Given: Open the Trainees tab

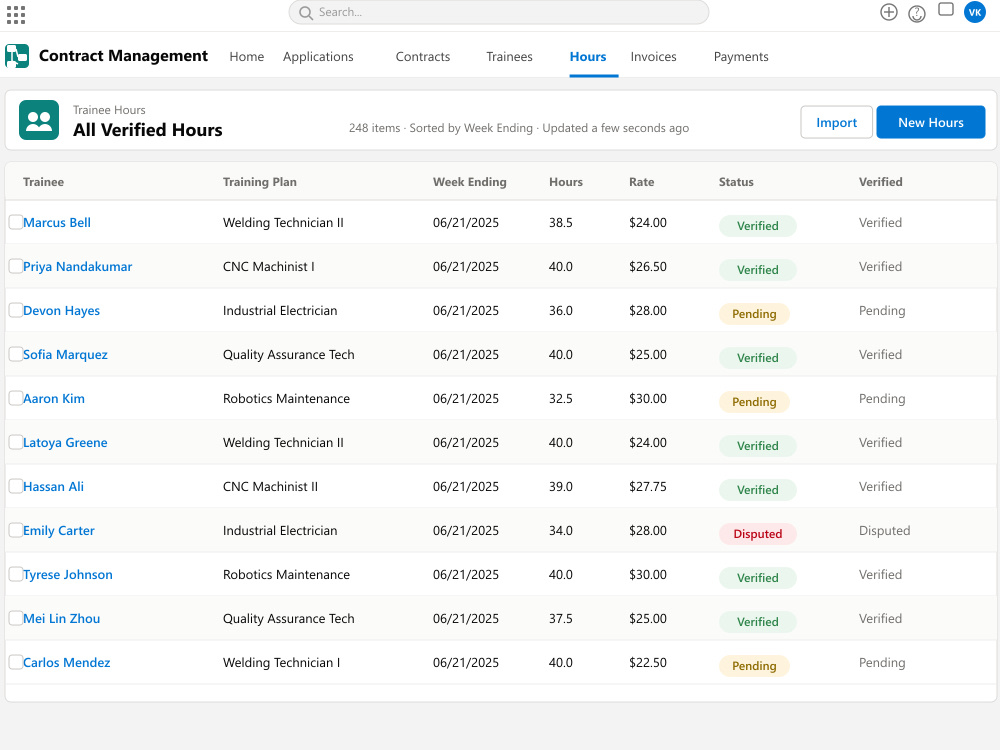Looking at the screenshot, I should click(x=509, y=57).
